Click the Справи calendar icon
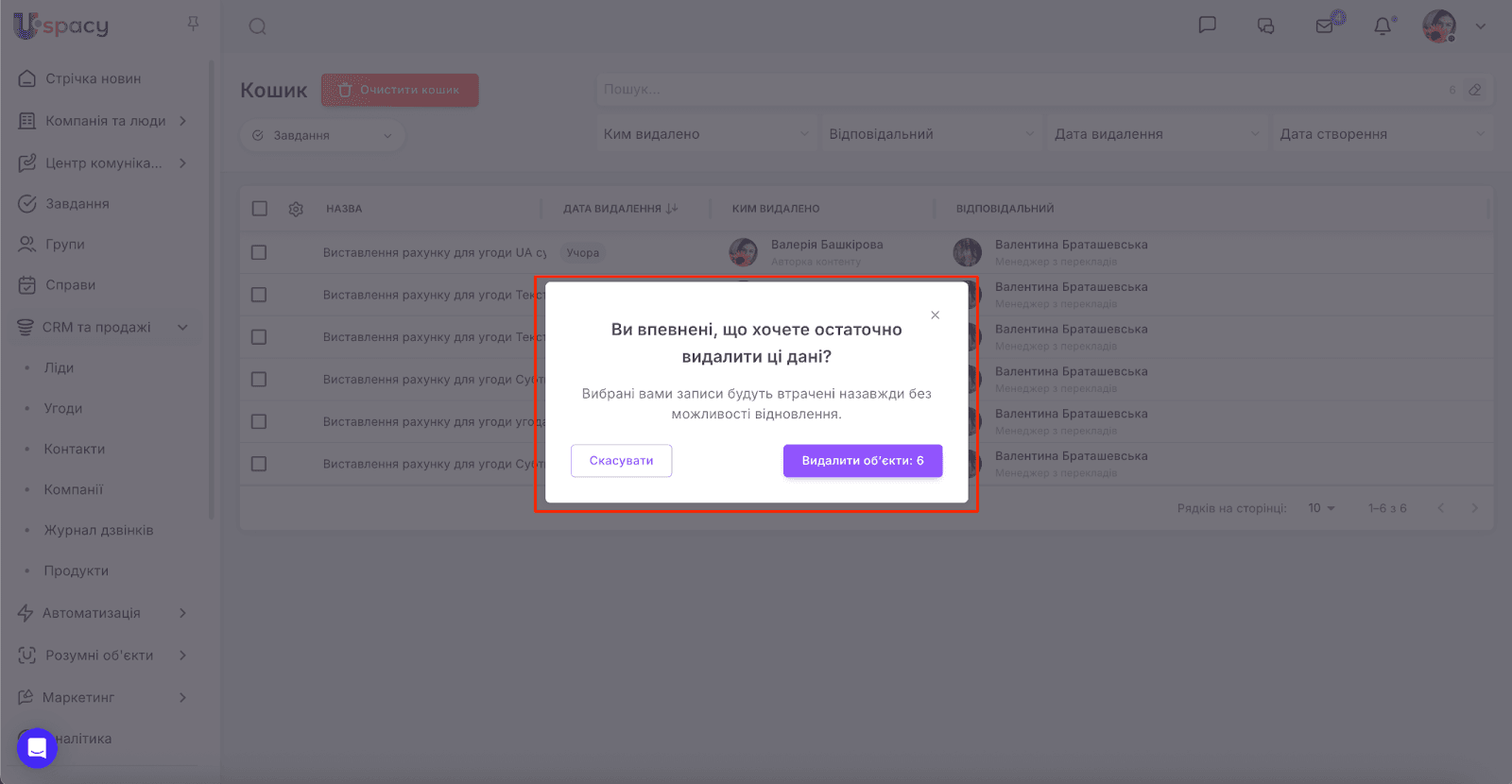 tap(27, 285)
